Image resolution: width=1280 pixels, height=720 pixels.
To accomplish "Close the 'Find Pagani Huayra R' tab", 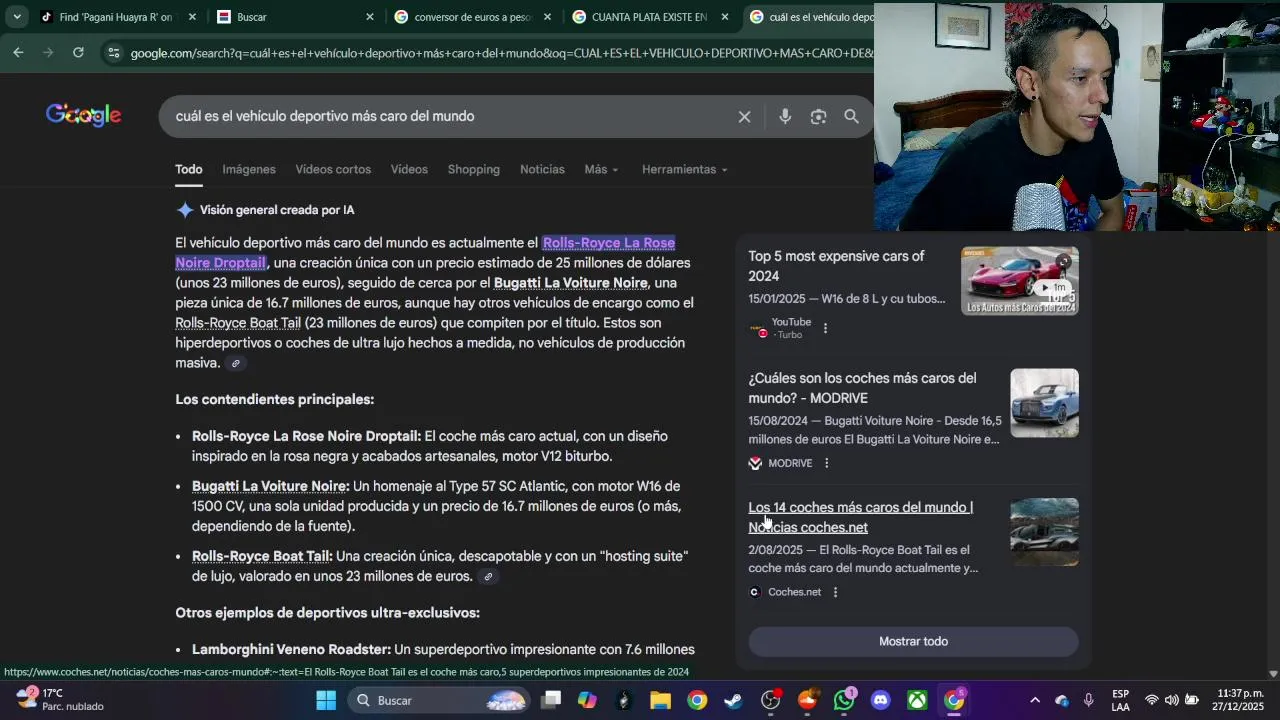I will [x=192, y=17].
